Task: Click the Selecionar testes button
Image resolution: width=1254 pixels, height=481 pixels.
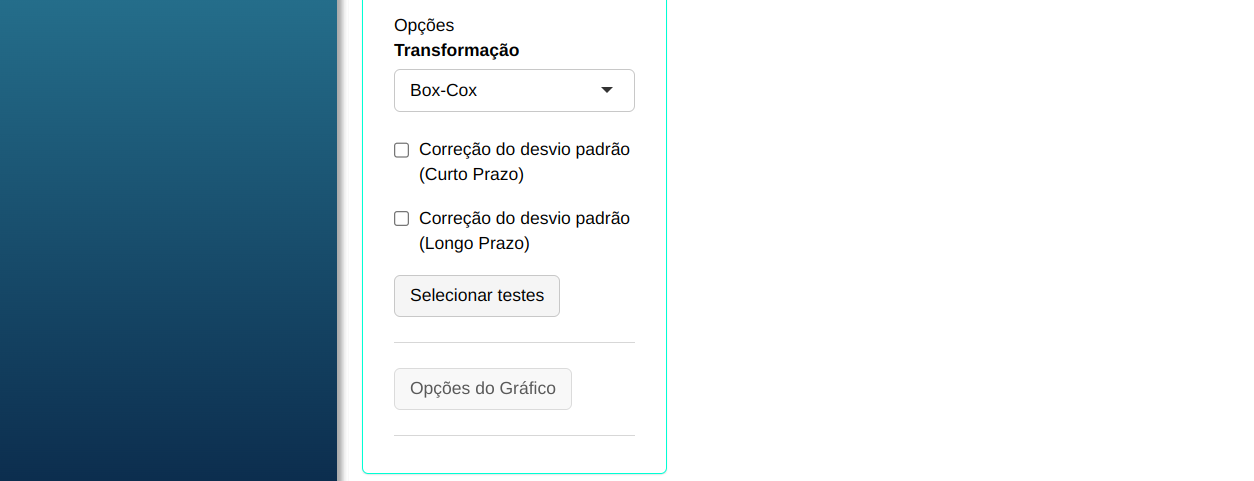Action: (x=477, y=296)
